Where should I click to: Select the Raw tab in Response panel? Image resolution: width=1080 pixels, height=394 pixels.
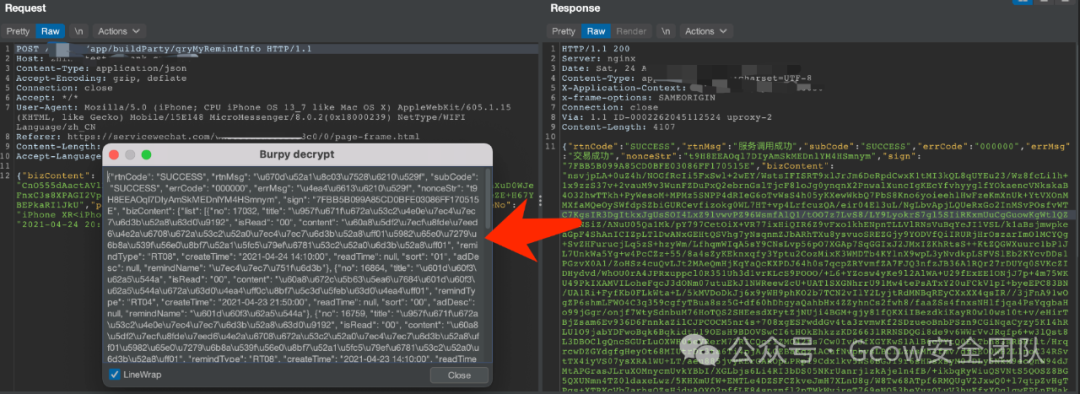click(596, 32)
